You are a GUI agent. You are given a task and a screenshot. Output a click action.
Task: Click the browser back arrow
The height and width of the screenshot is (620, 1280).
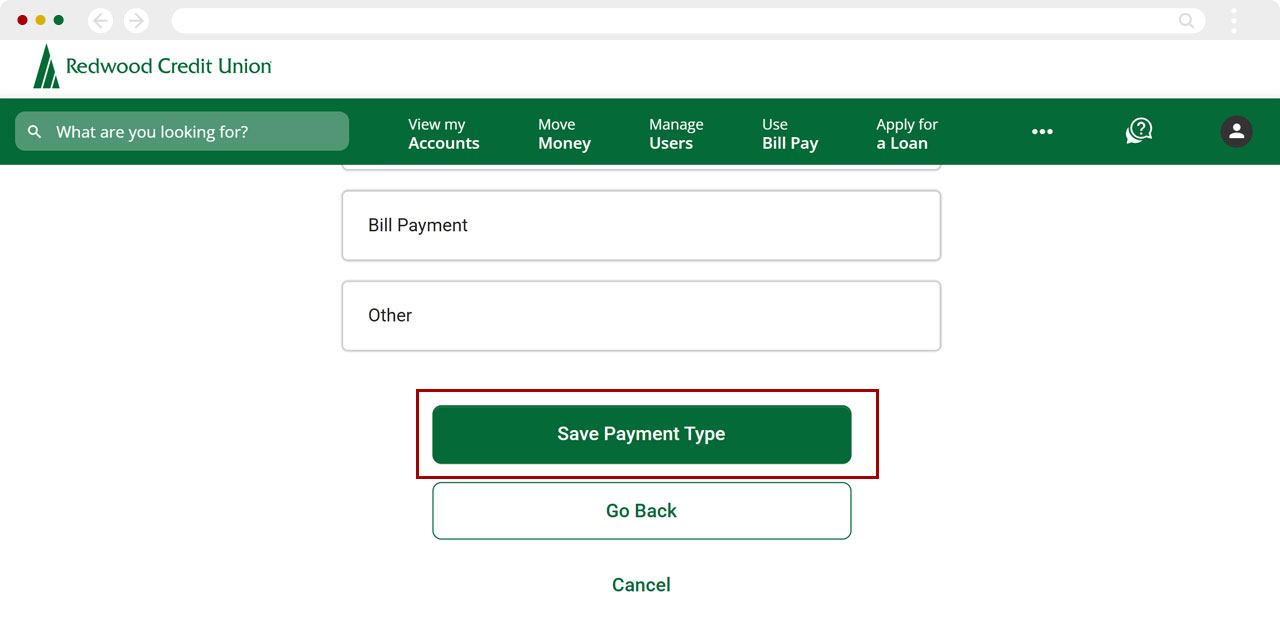pyautogui.click(x=100, y=20)
